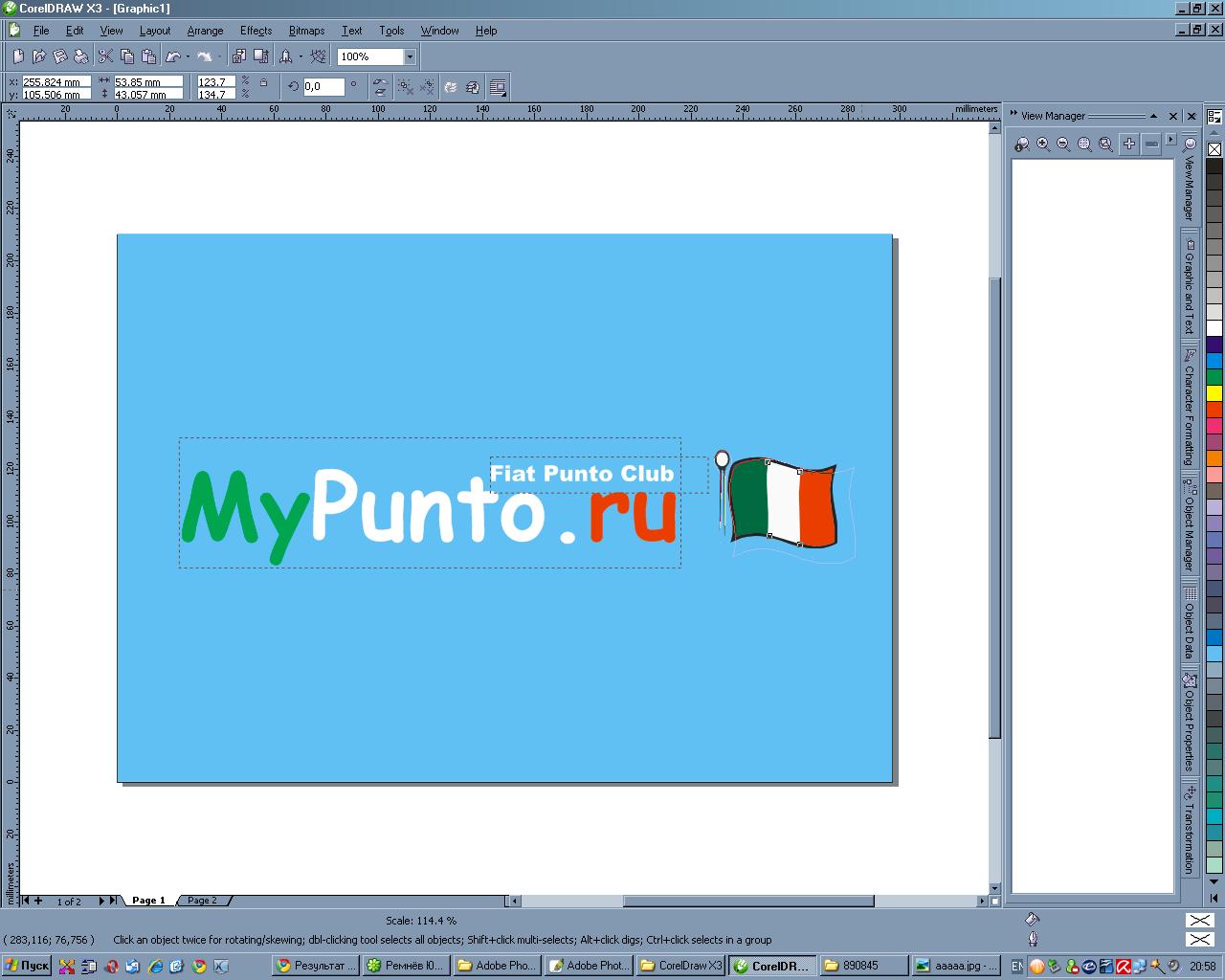Toggle the nonproportional scaling lock icon
This screenshot has height=980, width=1225.
(x=264, y=83)
